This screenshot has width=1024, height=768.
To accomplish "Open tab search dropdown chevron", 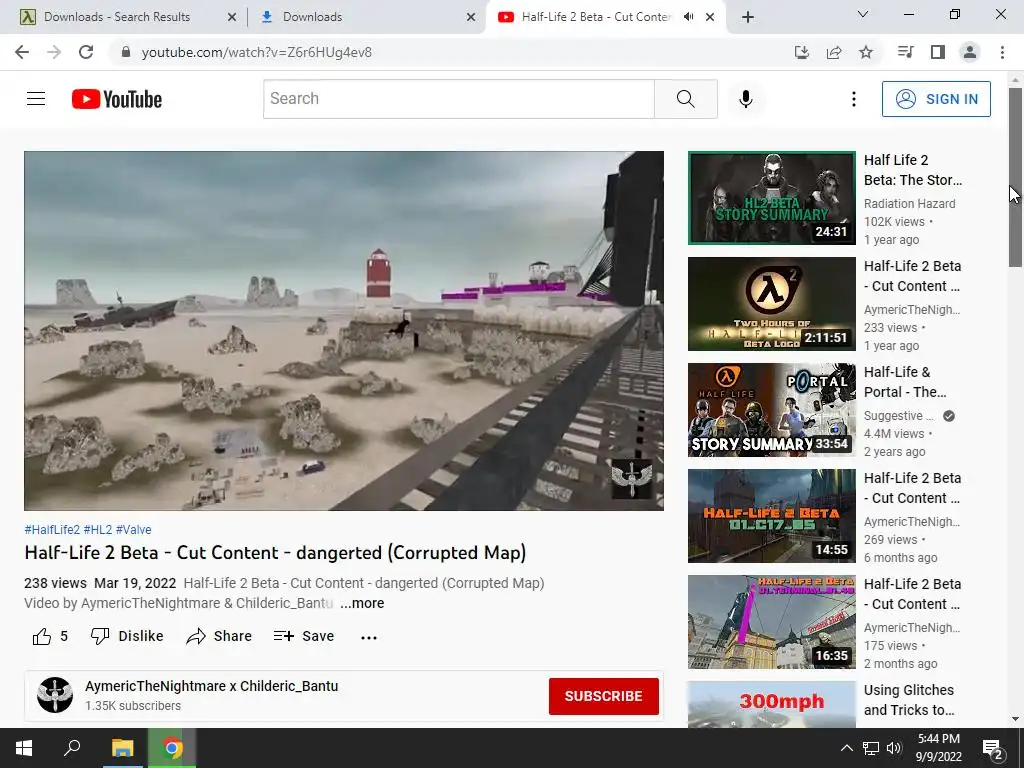I will (x=863, y=14).
